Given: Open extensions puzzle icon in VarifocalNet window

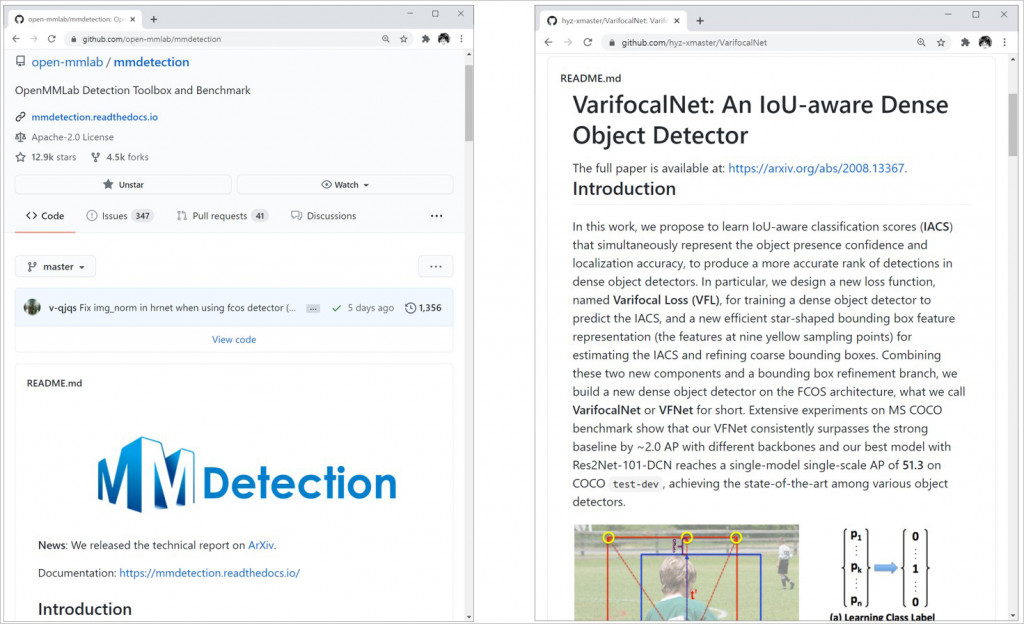Looking at the screenshot, I should click(965, 42).
